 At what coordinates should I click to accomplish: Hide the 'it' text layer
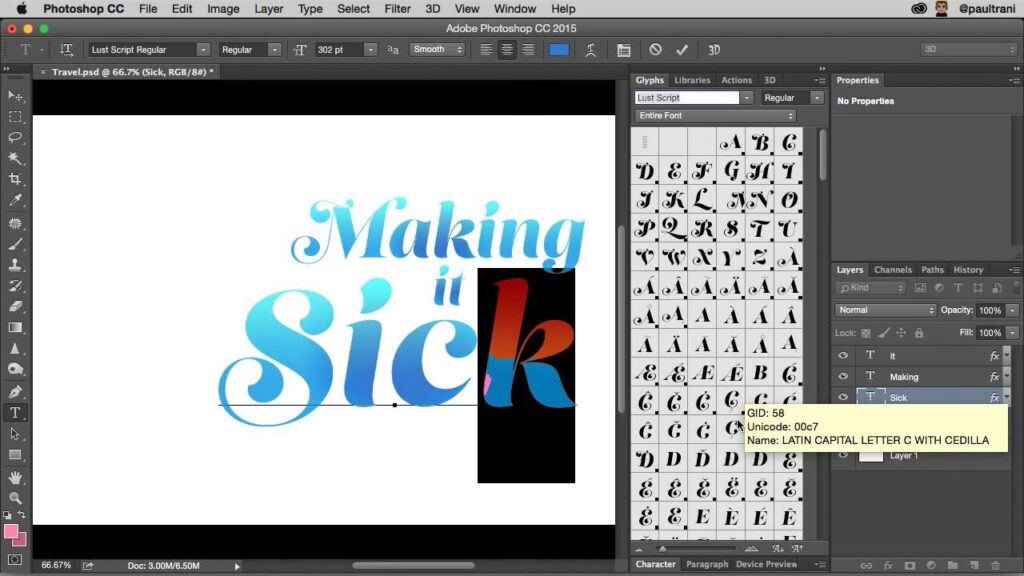(x=843, y=356)
